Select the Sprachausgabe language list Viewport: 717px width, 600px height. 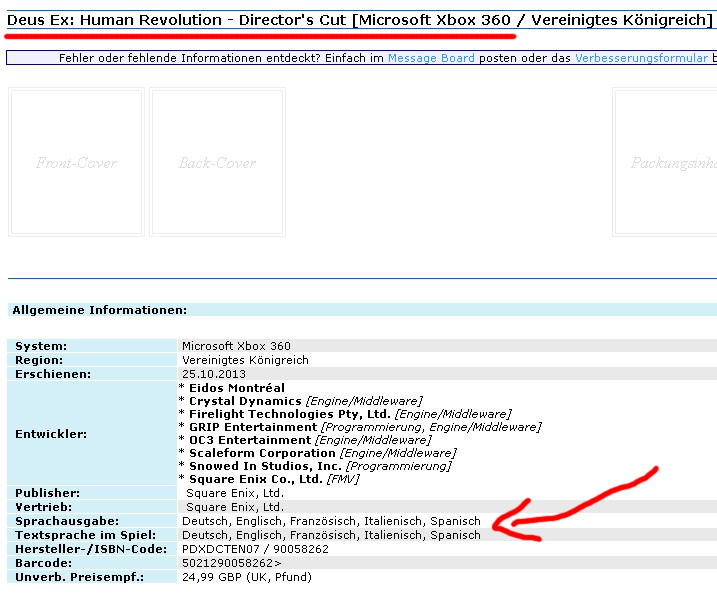coord(332,521)
